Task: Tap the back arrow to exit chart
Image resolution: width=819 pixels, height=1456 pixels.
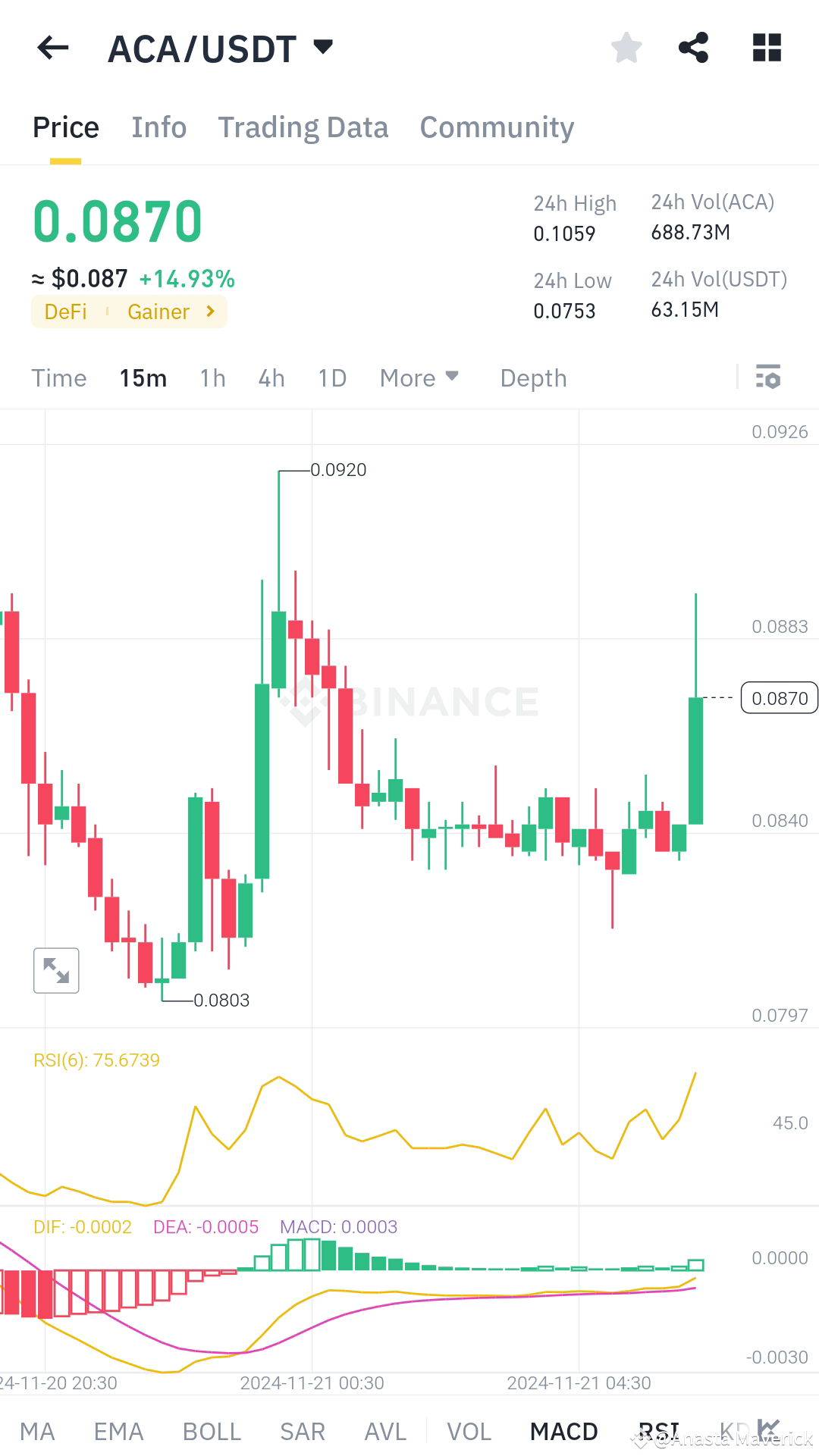Action: 52,48
